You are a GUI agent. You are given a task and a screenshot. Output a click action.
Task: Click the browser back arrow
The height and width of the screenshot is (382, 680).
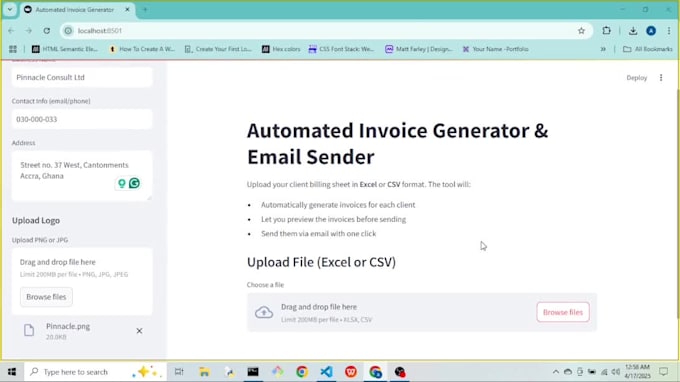(x=11, y=31)
